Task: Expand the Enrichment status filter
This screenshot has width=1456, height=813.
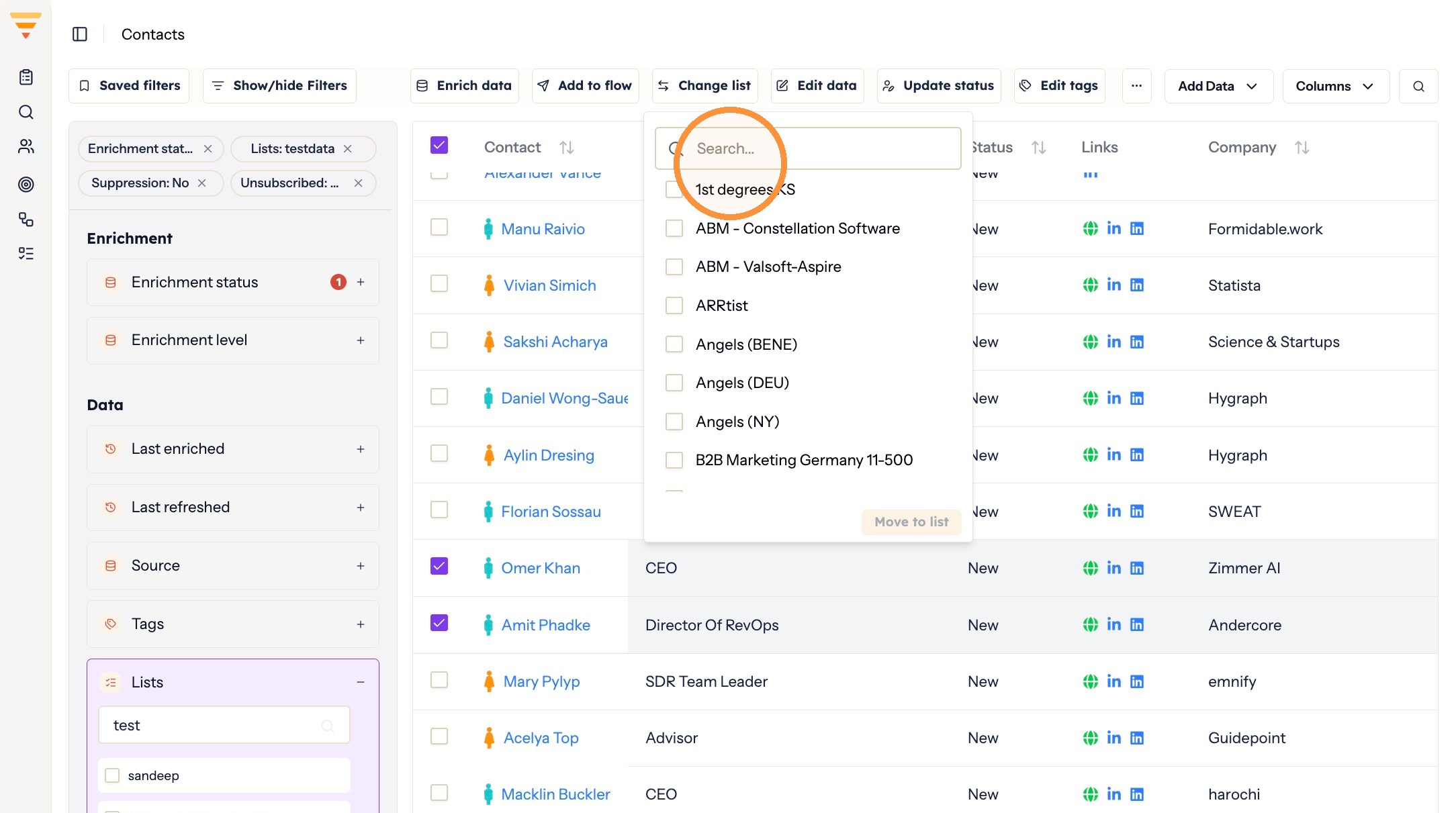Action: pos(361,283)
